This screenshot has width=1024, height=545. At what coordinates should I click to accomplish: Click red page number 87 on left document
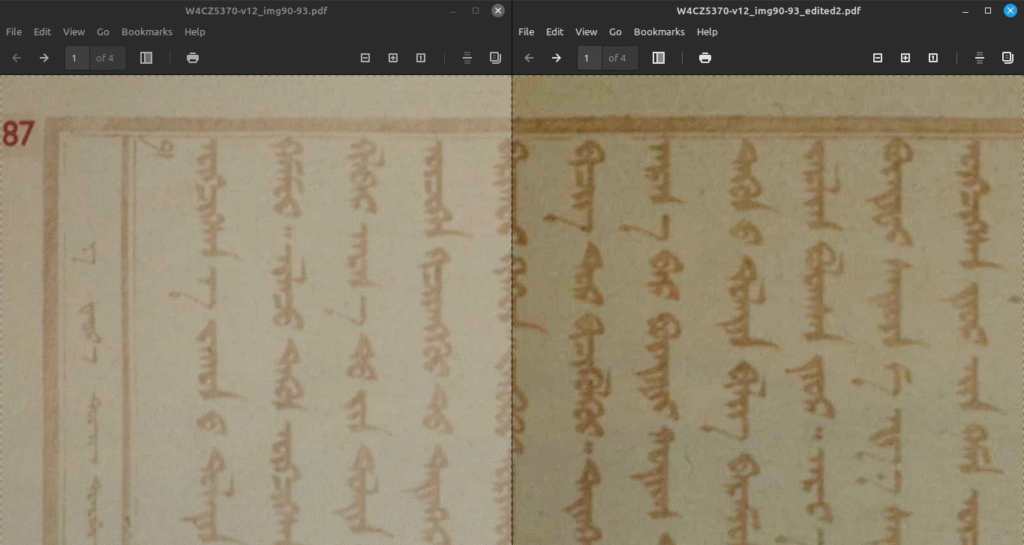click(x=18, y=133)
